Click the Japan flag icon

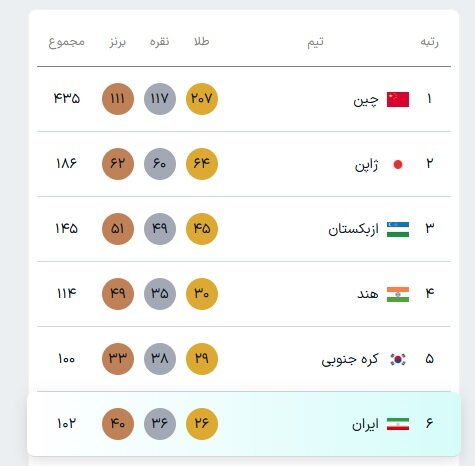[x=398, y=164]
